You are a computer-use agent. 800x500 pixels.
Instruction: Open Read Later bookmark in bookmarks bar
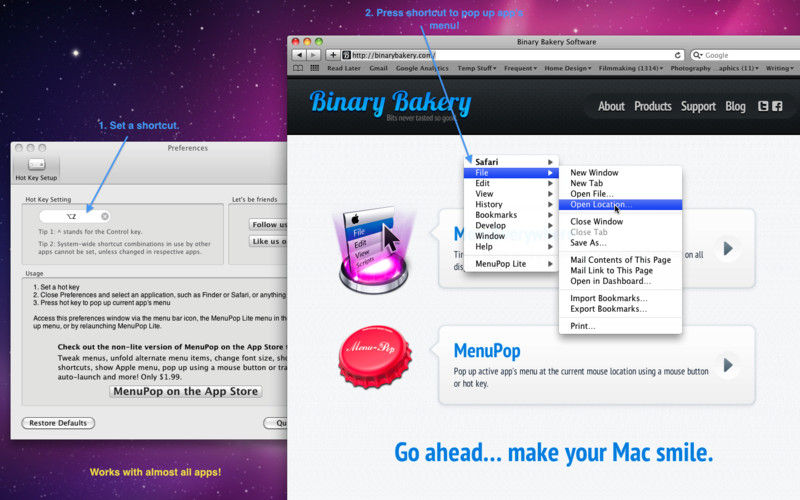pos(343,68)
